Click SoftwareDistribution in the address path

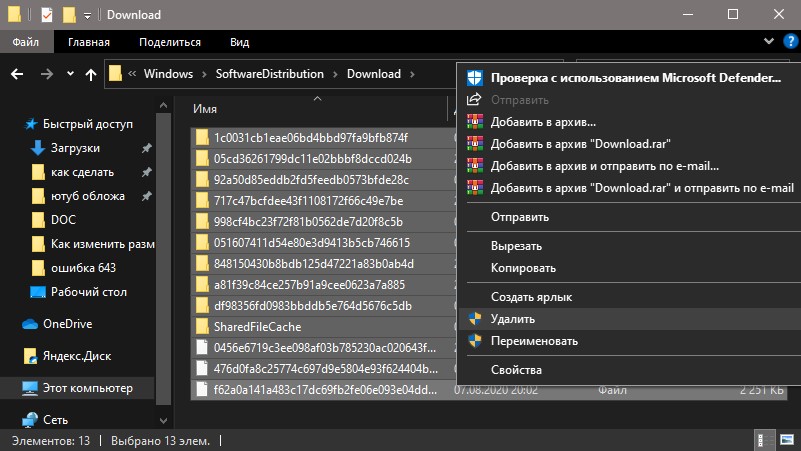point(269,74)
